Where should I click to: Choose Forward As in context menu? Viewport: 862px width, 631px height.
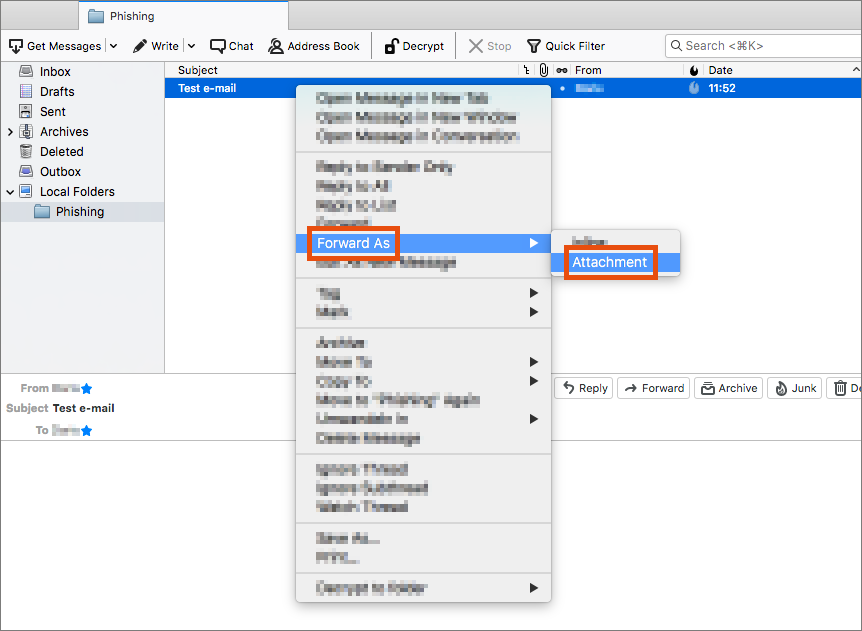[353, 243]
